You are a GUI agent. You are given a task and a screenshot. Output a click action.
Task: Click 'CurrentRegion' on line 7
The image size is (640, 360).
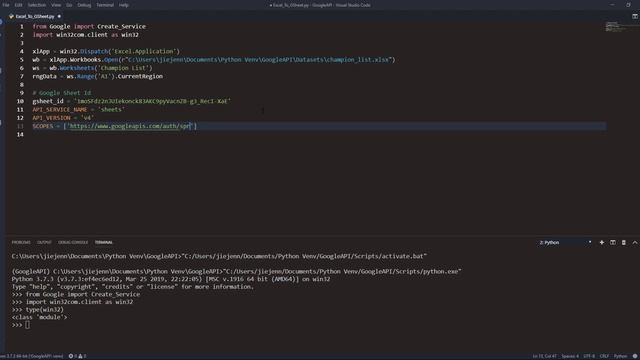pyautogui.click(x=140, y=76)
